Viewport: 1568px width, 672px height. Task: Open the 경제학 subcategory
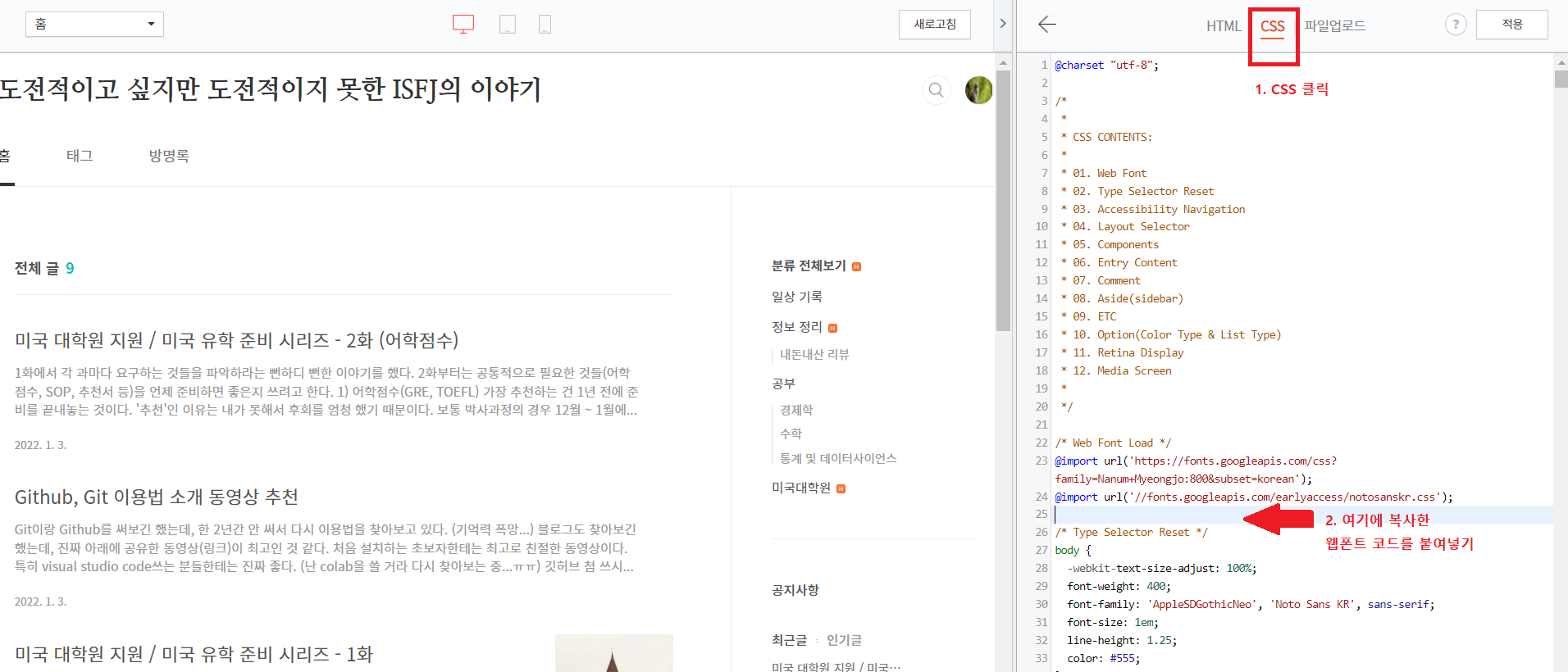(796, 411)
